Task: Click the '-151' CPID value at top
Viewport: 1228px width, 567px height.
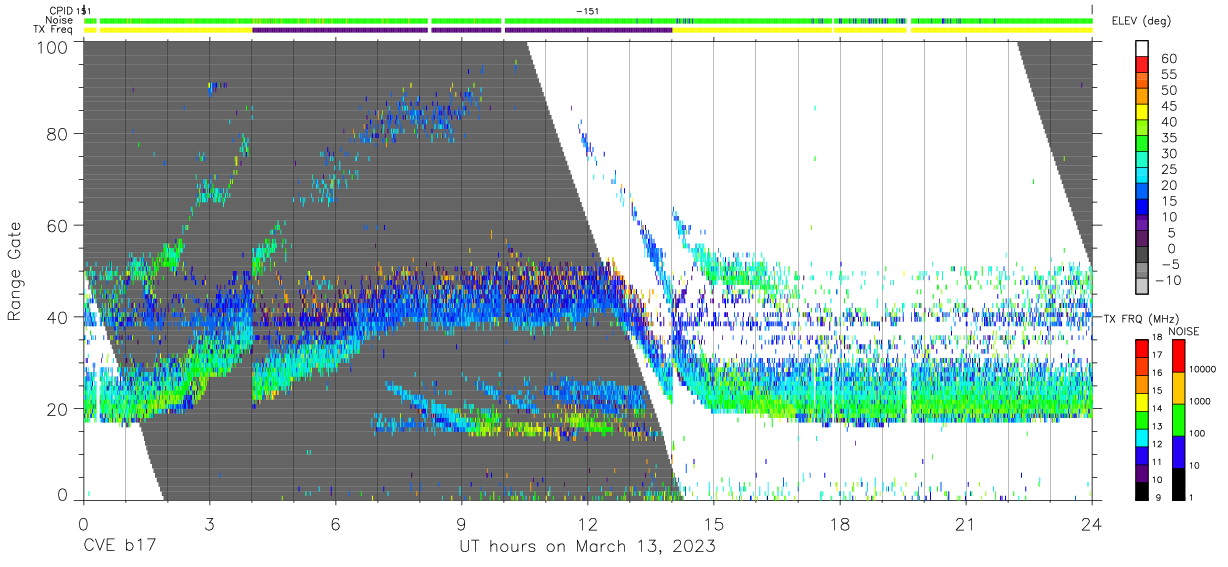Action: [588, 10]
